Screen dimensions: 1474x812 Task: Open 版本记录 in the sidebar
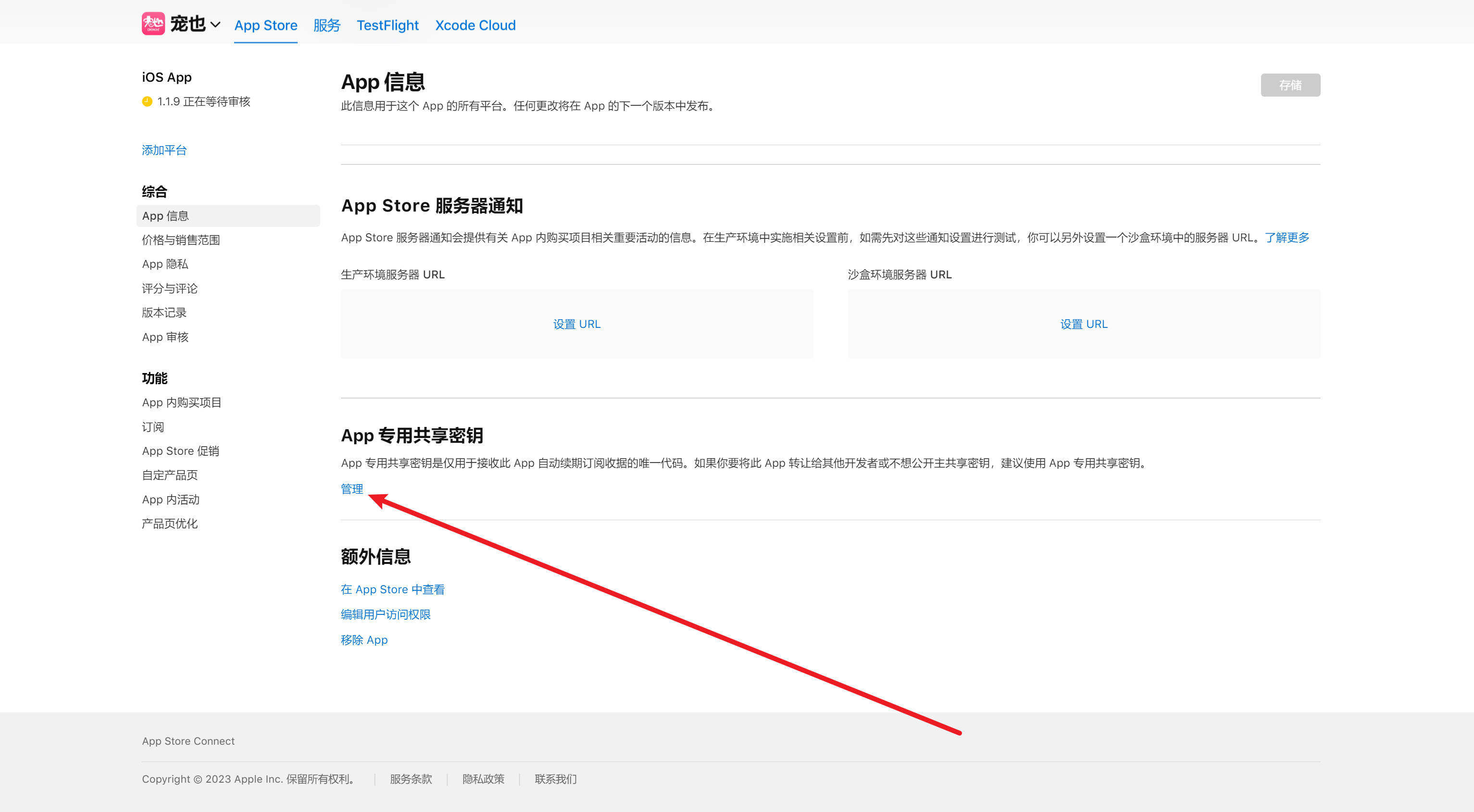click(164, 313)
